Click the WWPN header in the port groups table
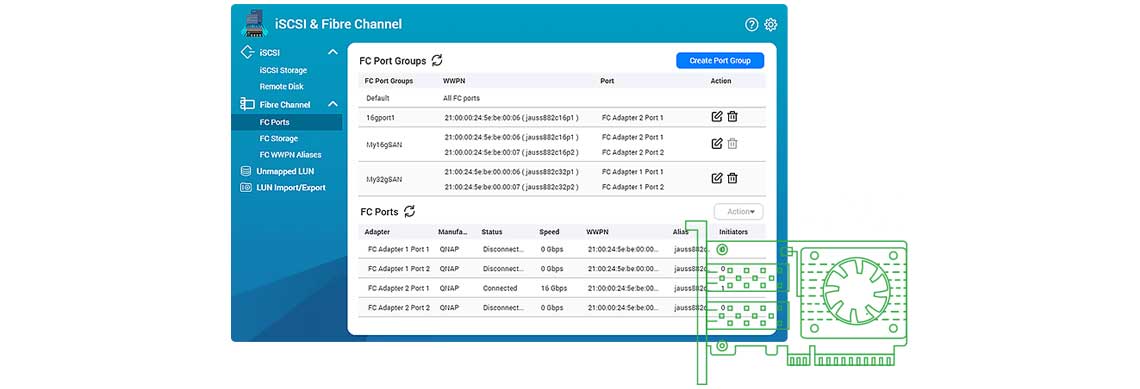This screenshot has width=1140, height=389. click(454, 81)
